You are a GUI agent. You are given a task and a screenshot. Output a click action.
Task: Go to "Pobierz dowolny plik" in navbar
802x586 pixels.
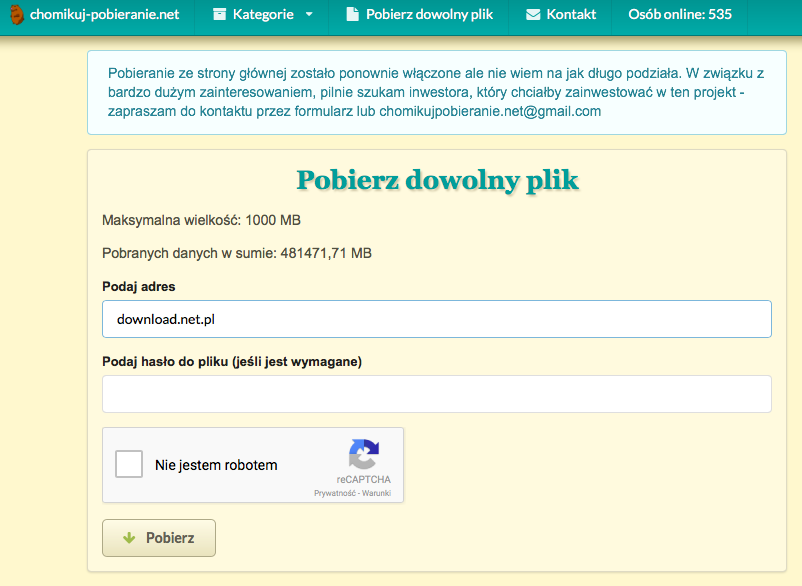tap(429, 15)
